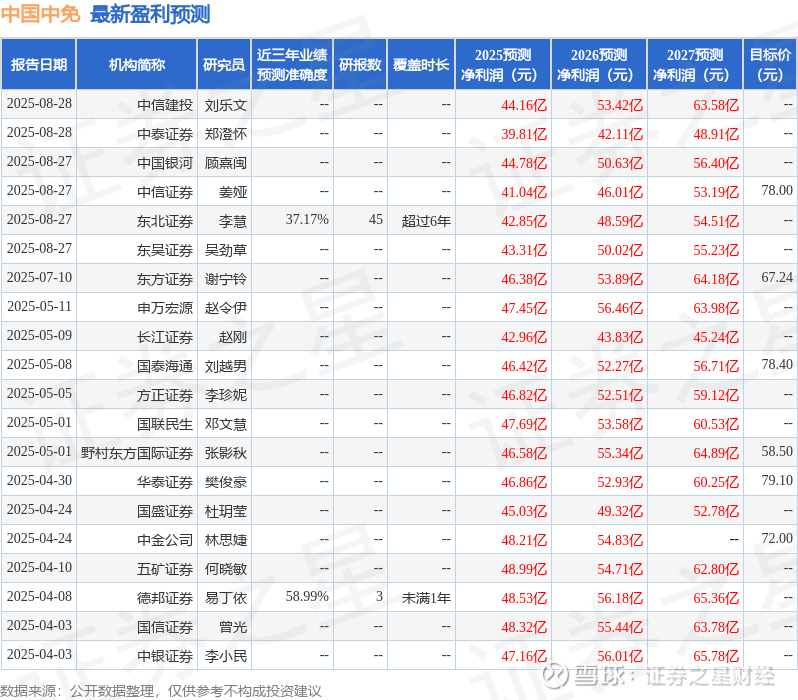This screenshot has width=798, height=700.
Task: Click the 野村东方国际证券 institution cell
Action: pos(137,454)
